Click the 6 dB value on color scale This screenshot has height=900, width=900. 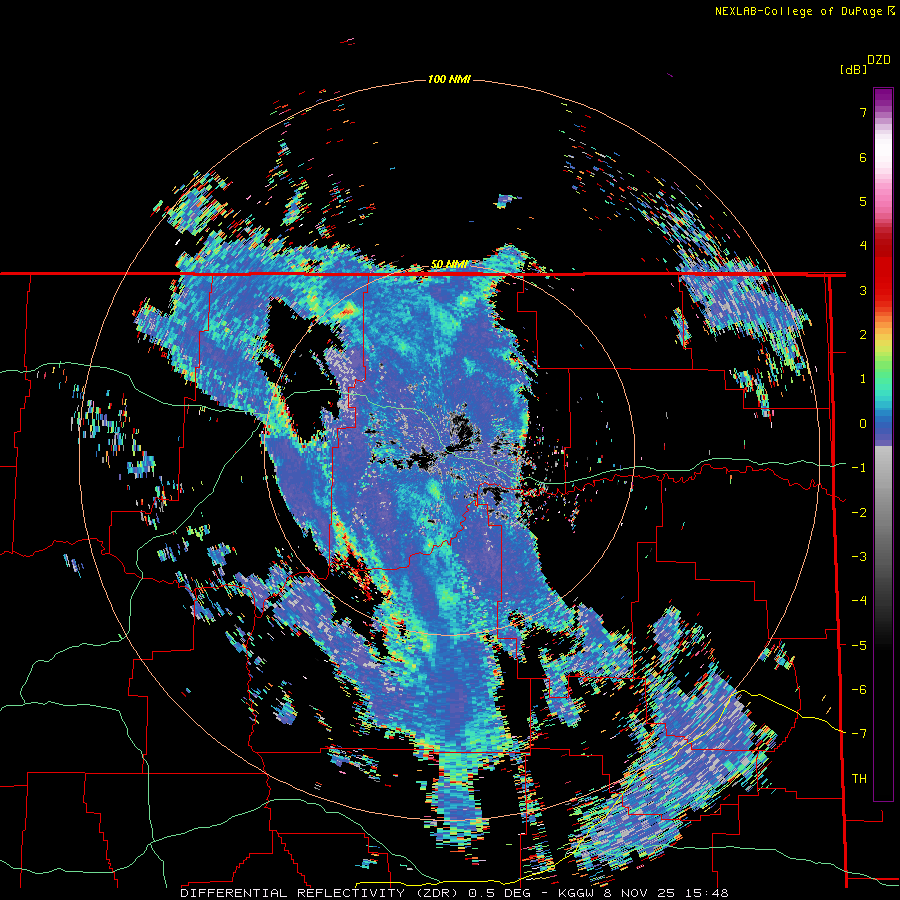[863, 157]
